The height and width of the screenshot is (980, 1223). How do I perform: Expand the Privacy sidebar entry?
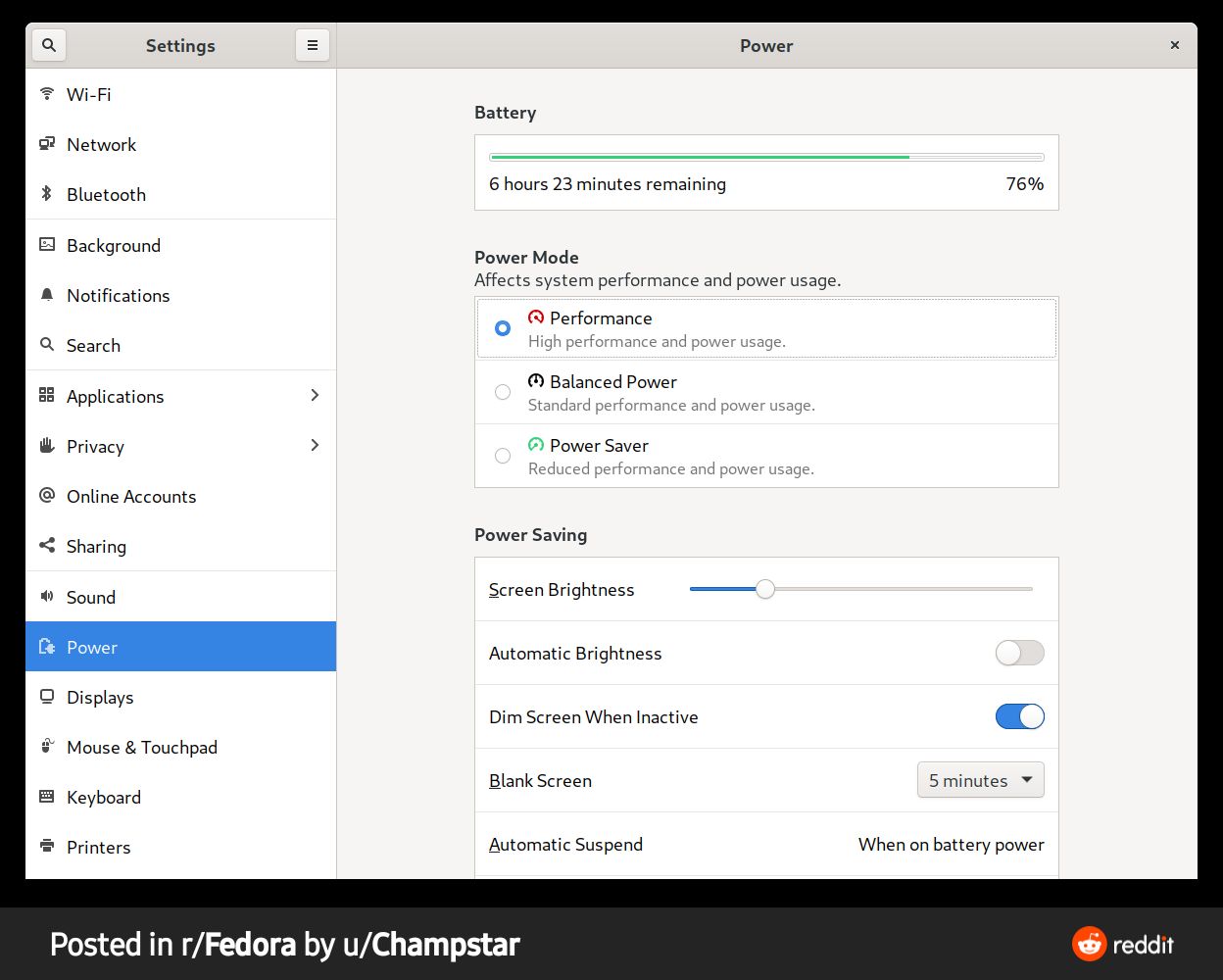315,446
